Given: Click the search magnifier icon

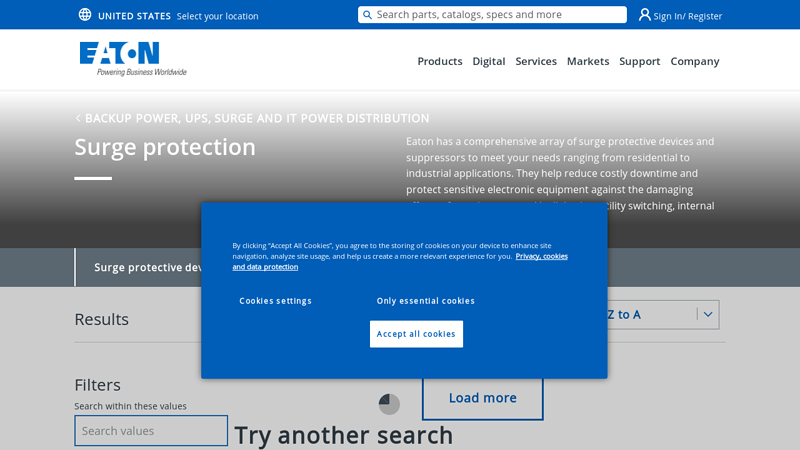Looking at the screenshot, I should click(367, 15).
